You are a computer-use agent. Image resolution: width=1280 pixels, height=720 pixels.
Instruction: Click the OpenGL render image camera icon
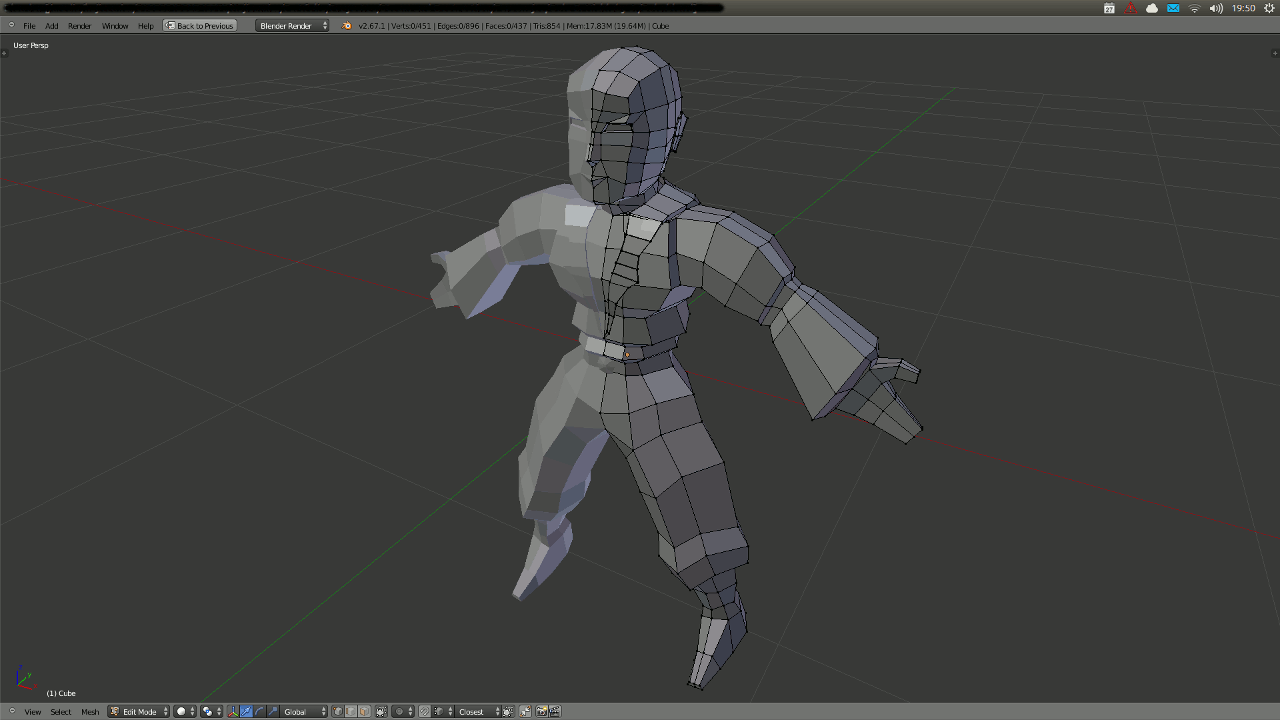(x=541, y=712)
